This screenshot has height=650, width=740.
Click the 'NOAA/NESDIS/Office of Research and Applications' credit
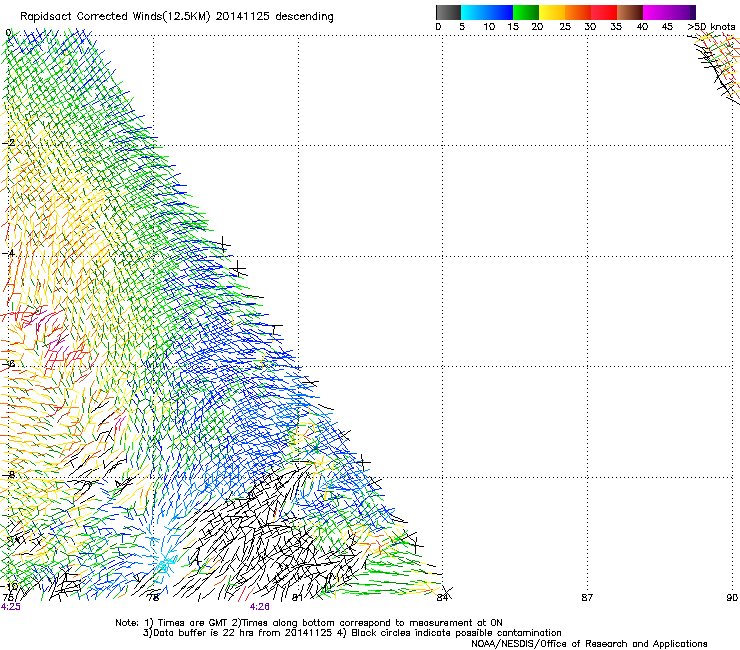589,644
